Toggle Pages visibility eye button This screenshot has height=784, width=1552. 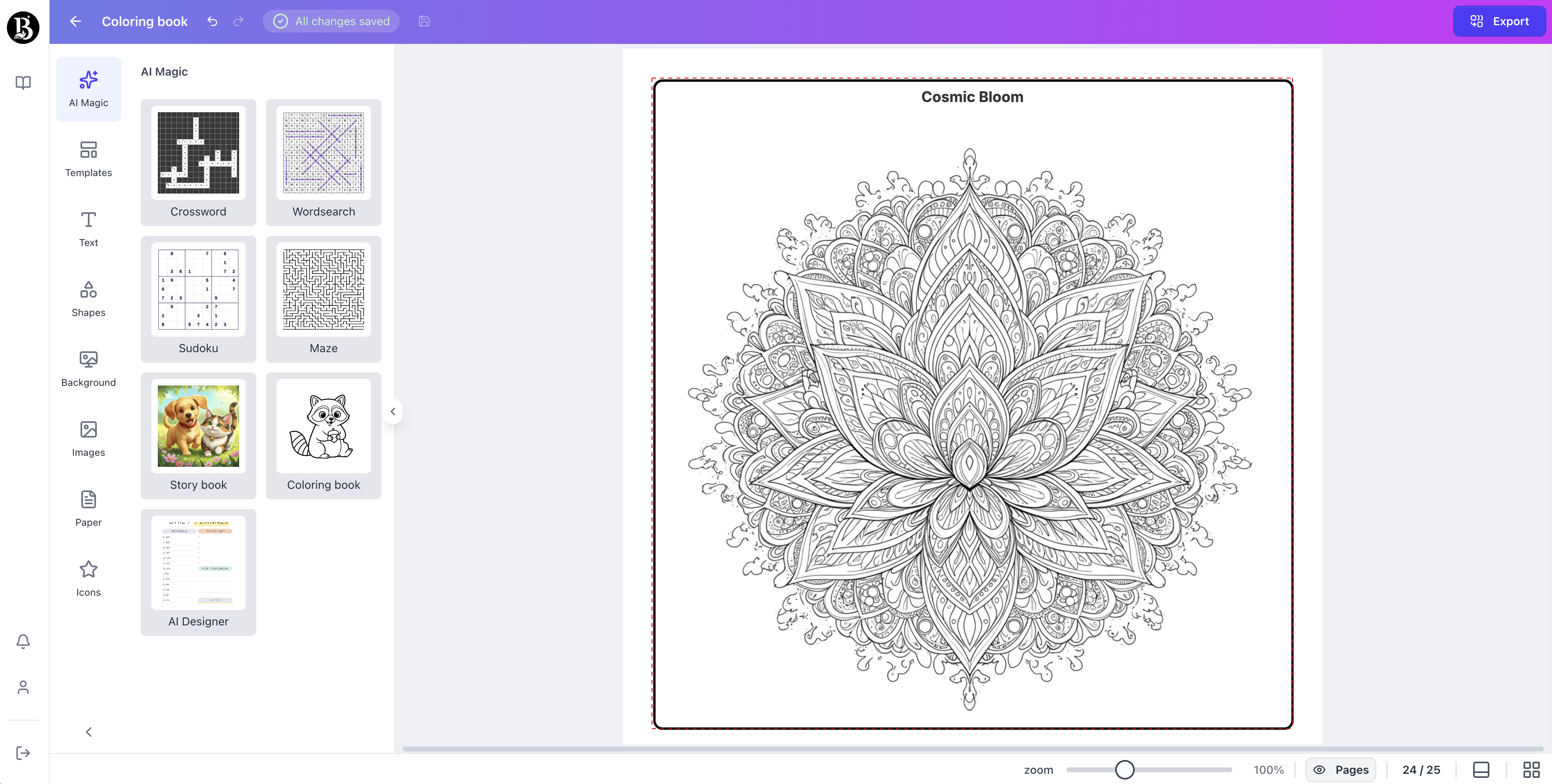point(1341,769)
